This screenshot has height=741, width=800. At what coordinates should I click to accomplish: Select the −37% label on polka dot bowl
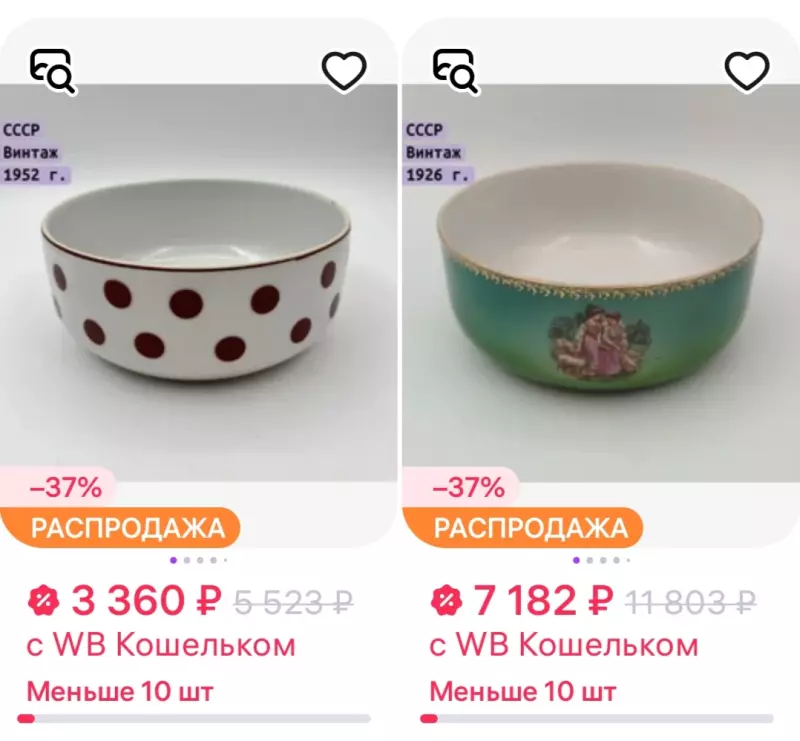click(64, 488)
